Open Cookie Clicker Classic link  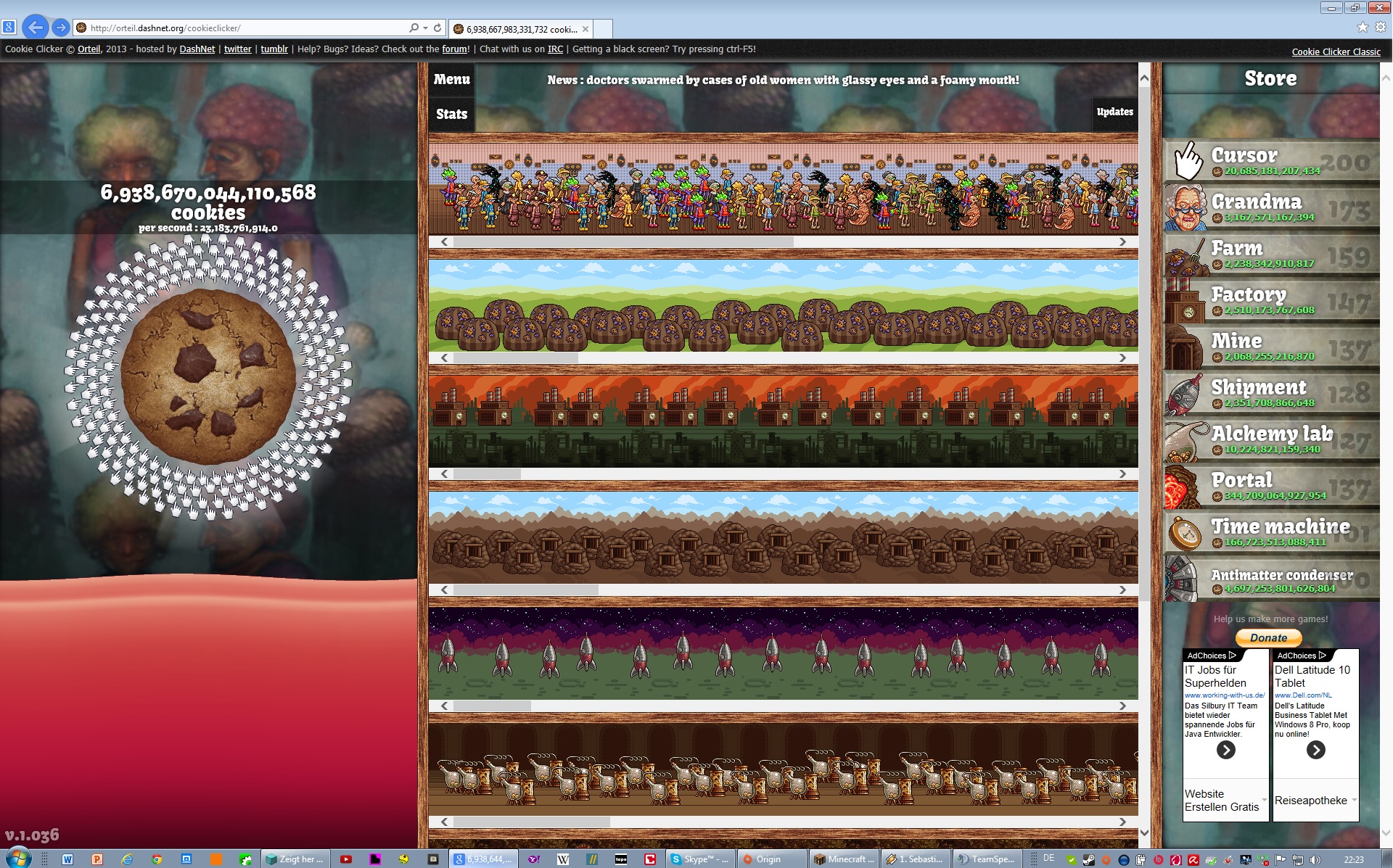pos(1336,51)
